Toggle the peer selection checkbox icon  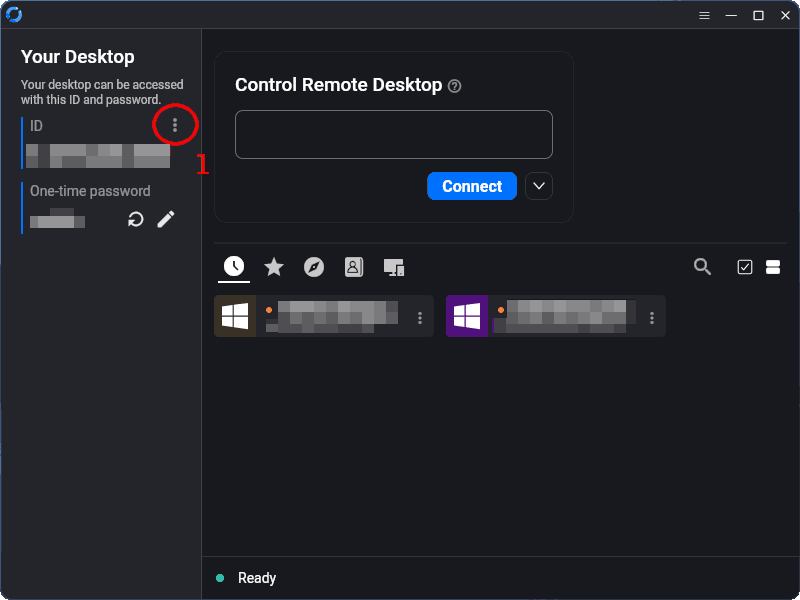coord(745,267)
